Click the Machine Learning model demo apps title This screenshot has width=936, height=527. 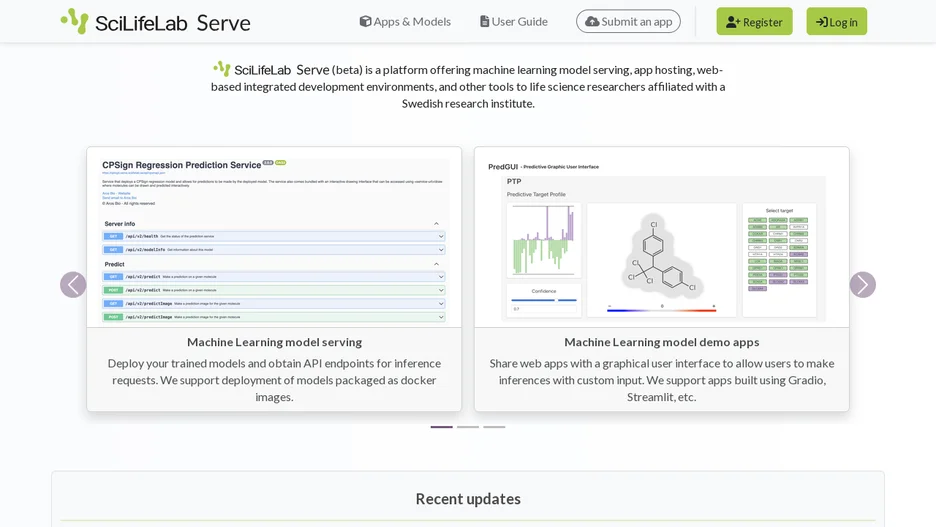pyautogui.click(x=661, y=342)
